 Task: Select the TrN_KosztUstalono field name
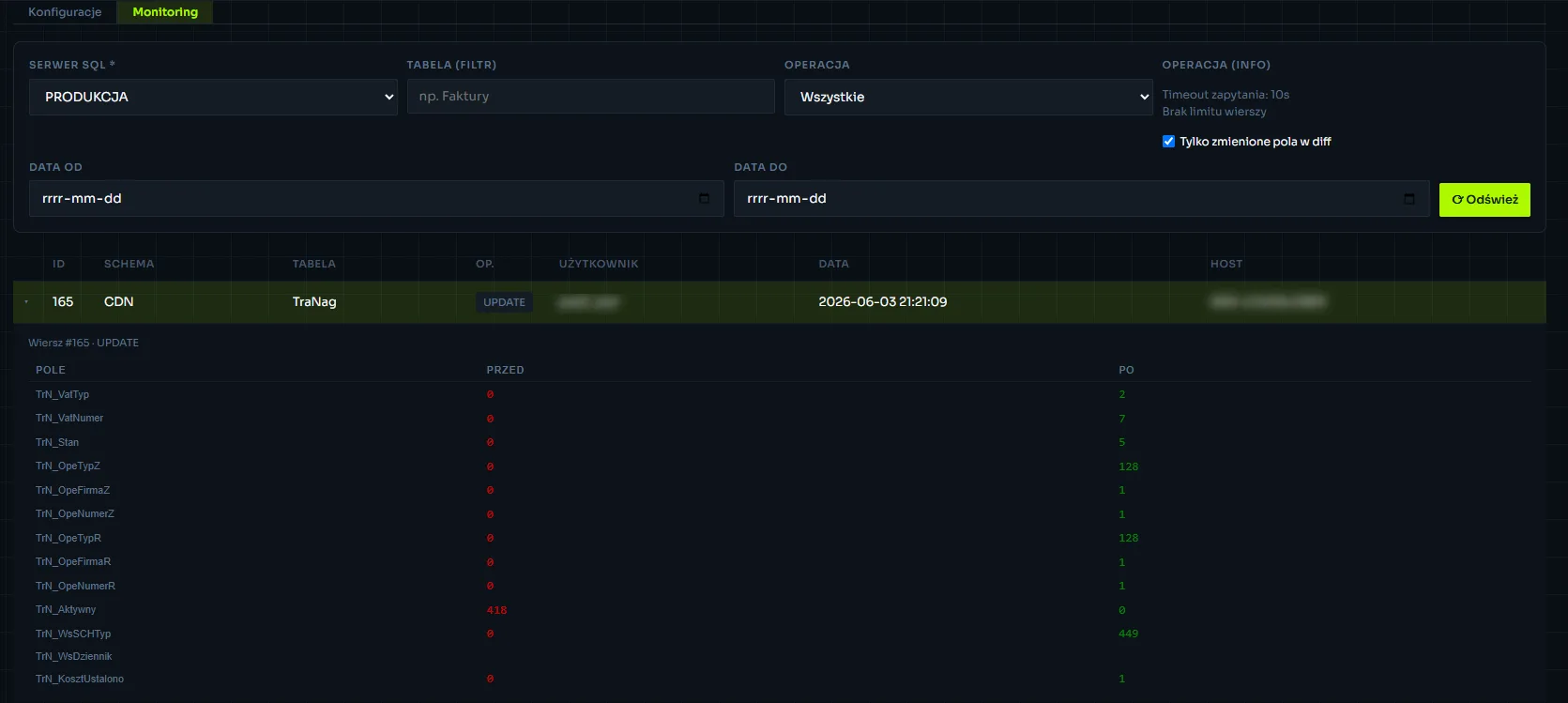pos(80,679)
